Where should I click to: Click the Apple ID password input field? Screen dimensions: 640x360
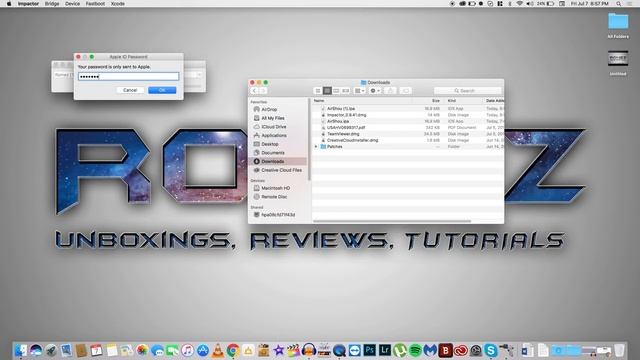pos(129,76)
